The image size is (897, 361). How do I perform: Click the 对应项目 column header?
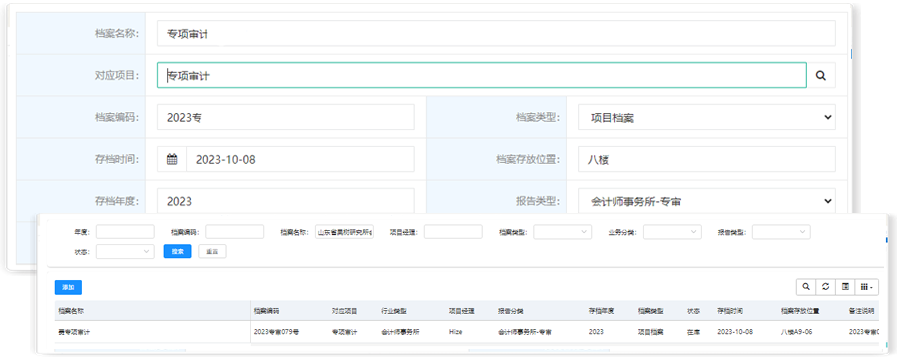pyautogui.click(x=344, y=311)
